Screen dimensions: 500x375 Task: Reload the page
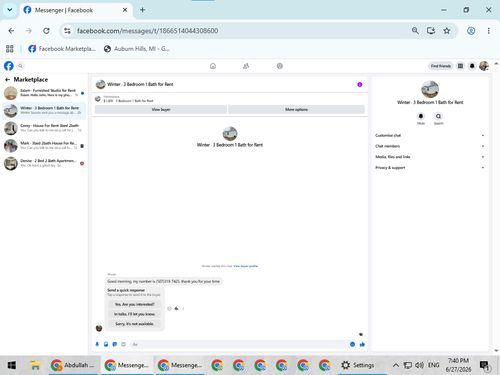point(46,31)
